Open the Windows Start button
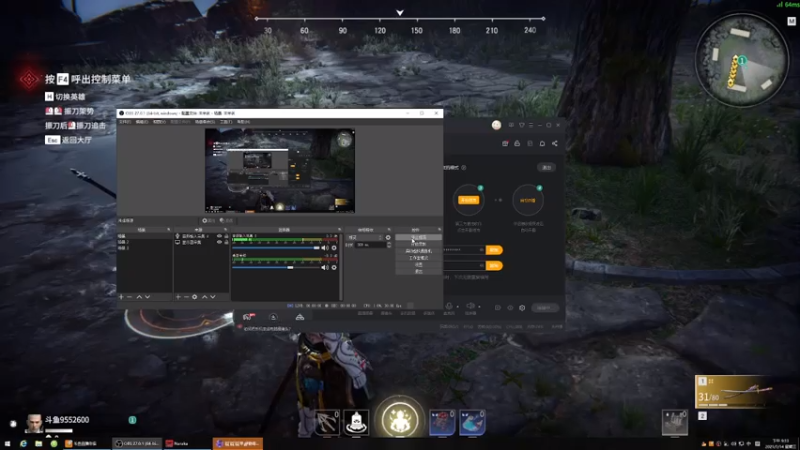The width and height of the screenshot is (800, 450). 7,444
